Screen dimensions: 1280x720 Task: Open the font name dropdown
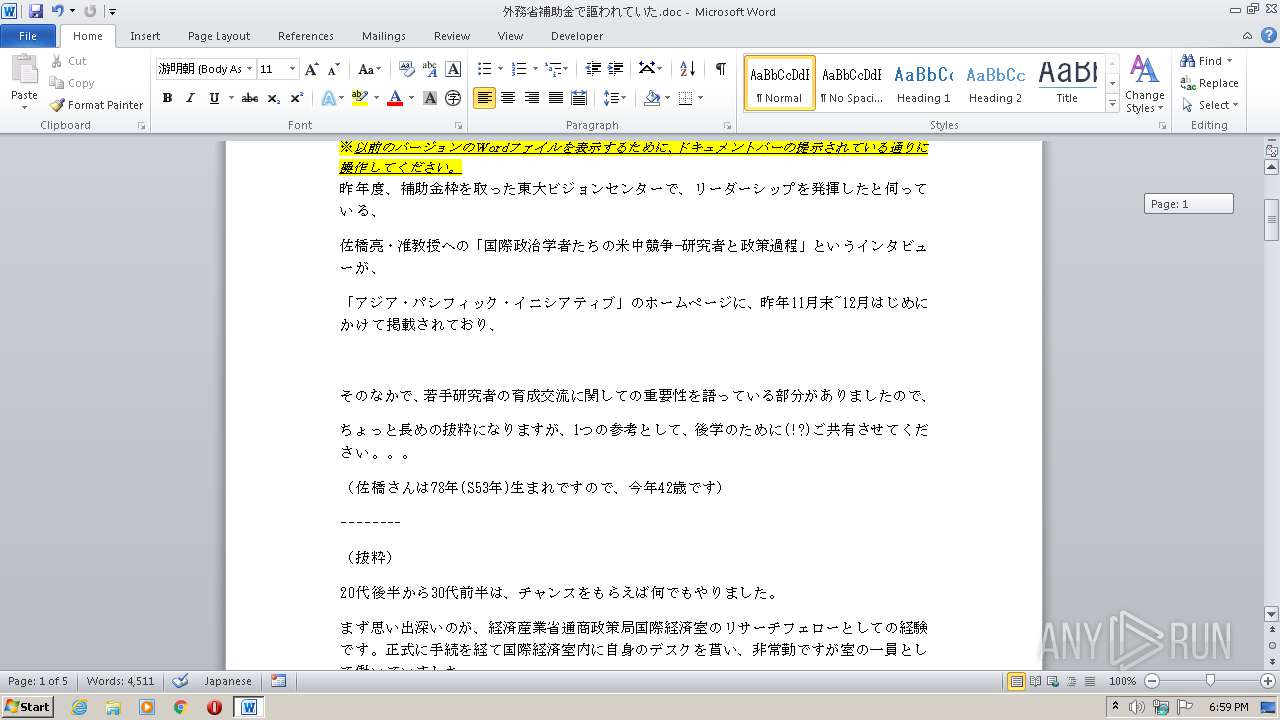248,69
